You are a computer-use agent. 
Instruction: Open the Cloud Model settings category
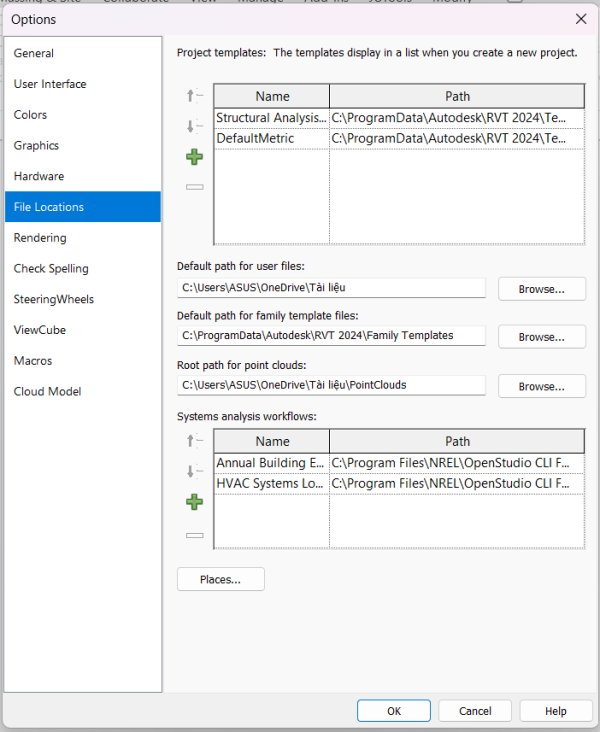coord(47,392)
